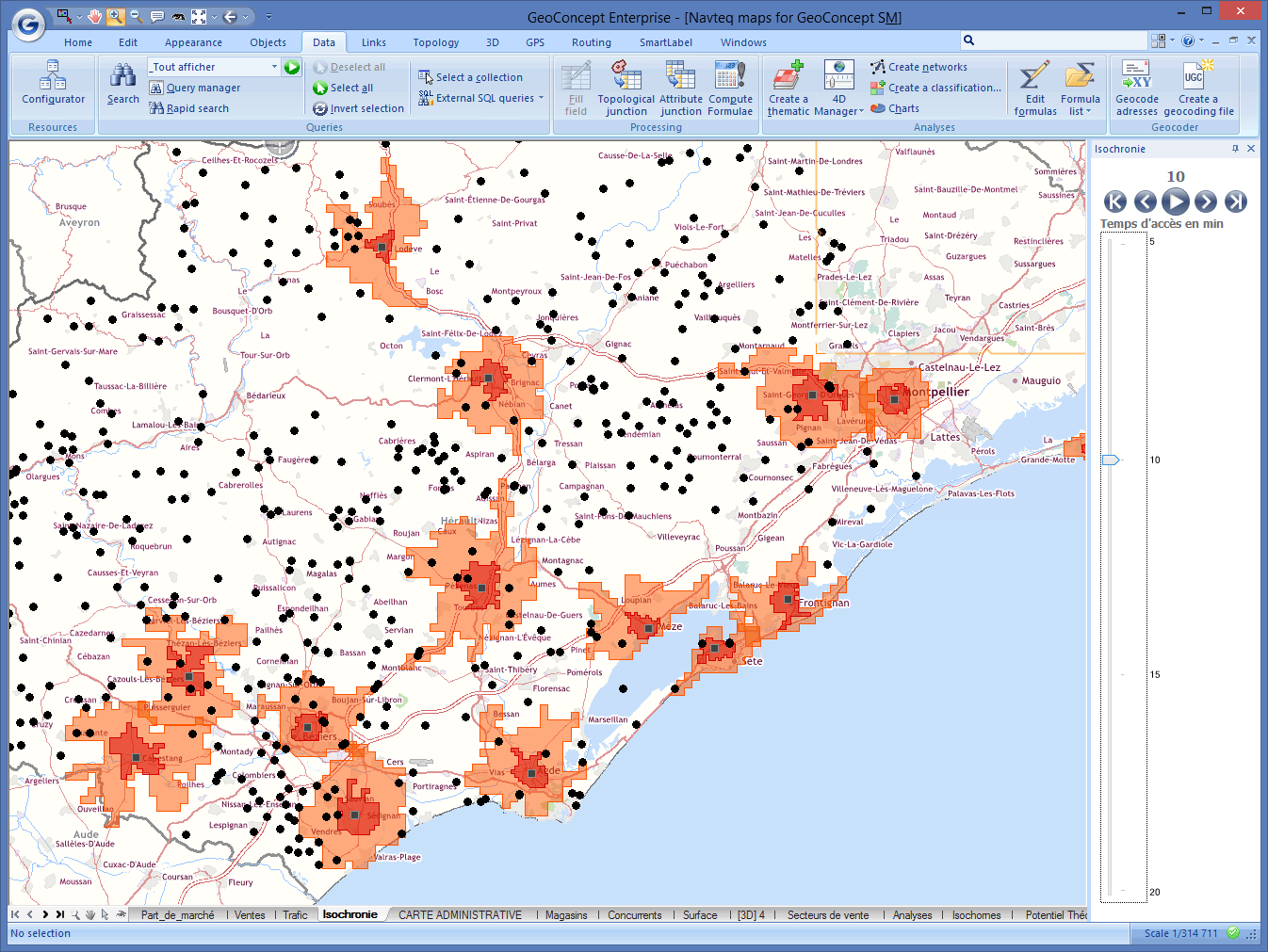
Task: Click the speech bubble tooltip tool
Action: pos(156,16)
